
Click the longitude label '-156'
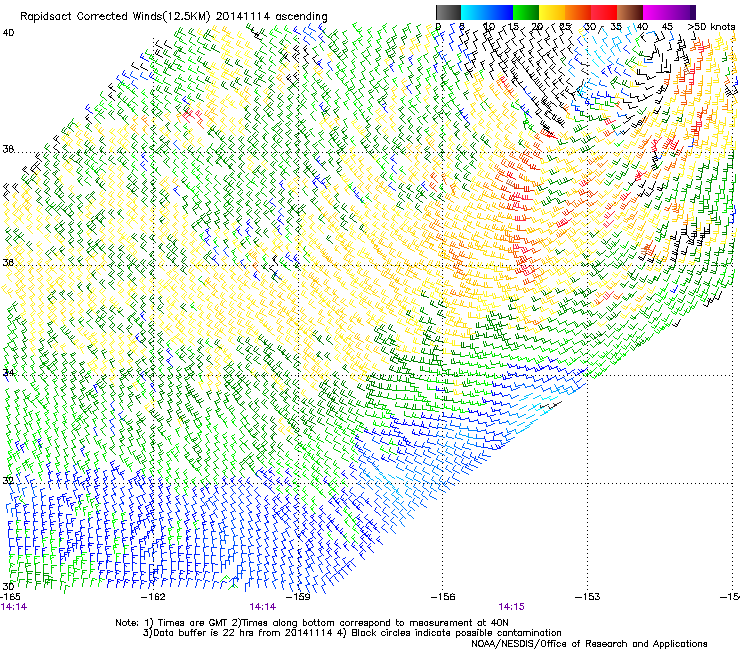[x=443, y=597]
